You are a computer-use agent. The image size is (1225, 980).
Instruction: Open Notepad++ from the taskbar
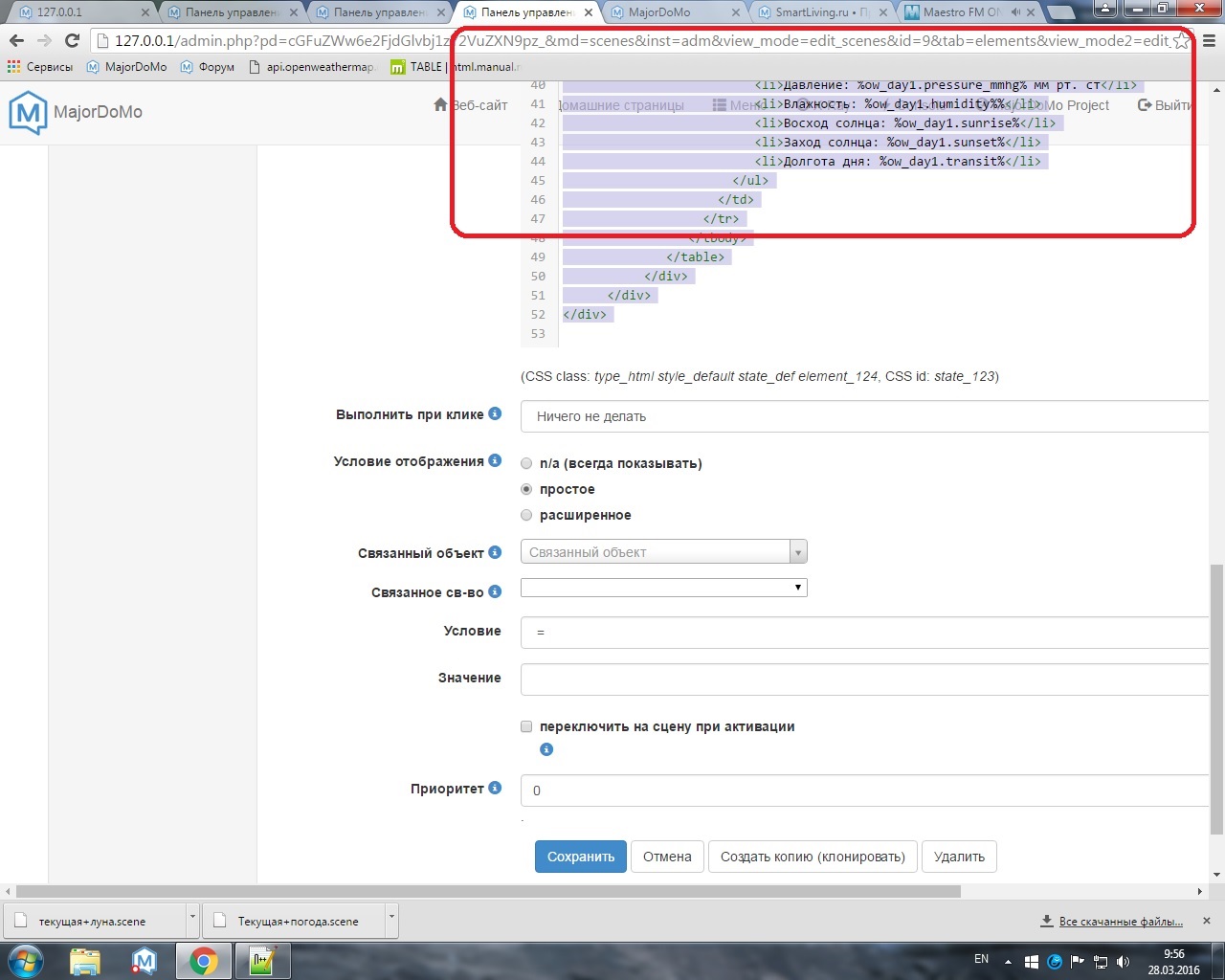(262, 961)
